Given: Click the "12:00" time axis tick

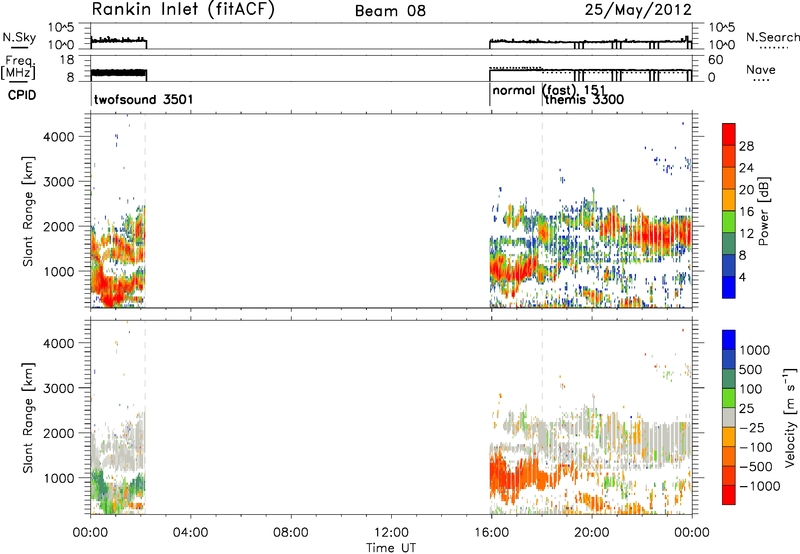Looking at the screenshot, I should pos(391,533).
